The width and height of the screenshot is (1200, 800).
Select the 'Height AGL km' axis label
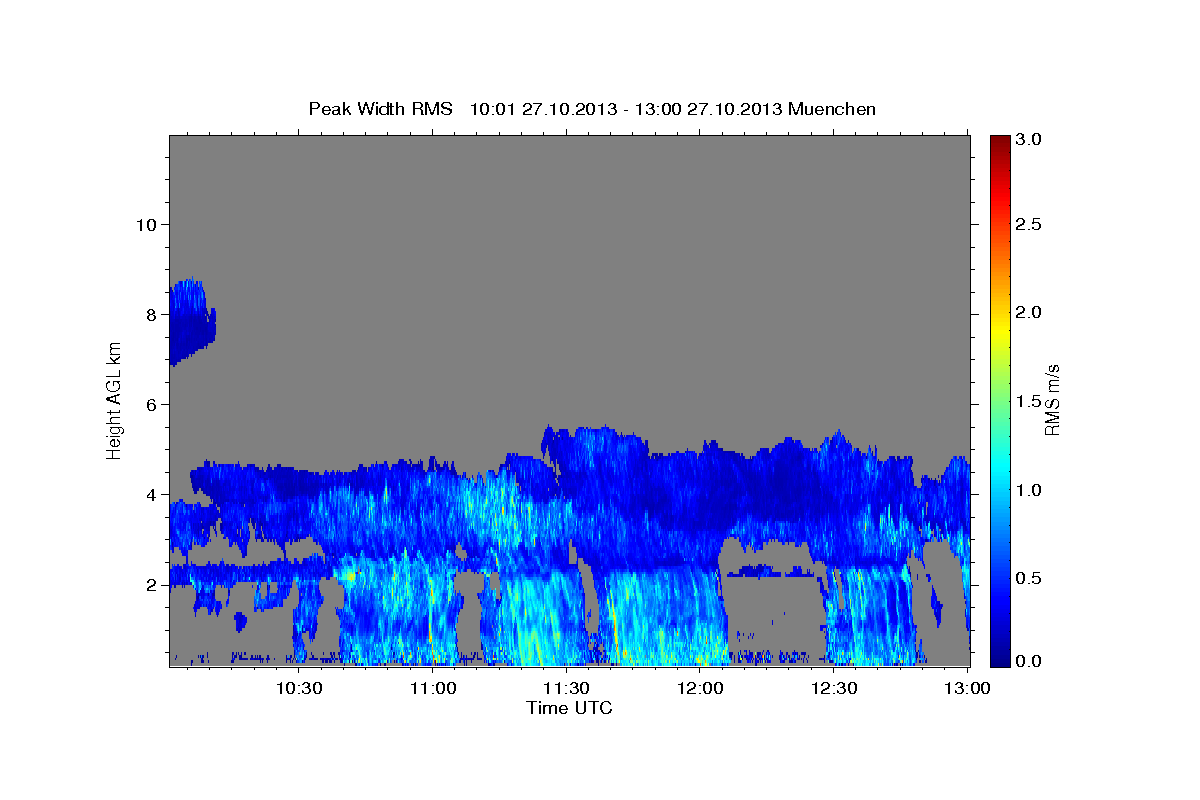(114, 400)
